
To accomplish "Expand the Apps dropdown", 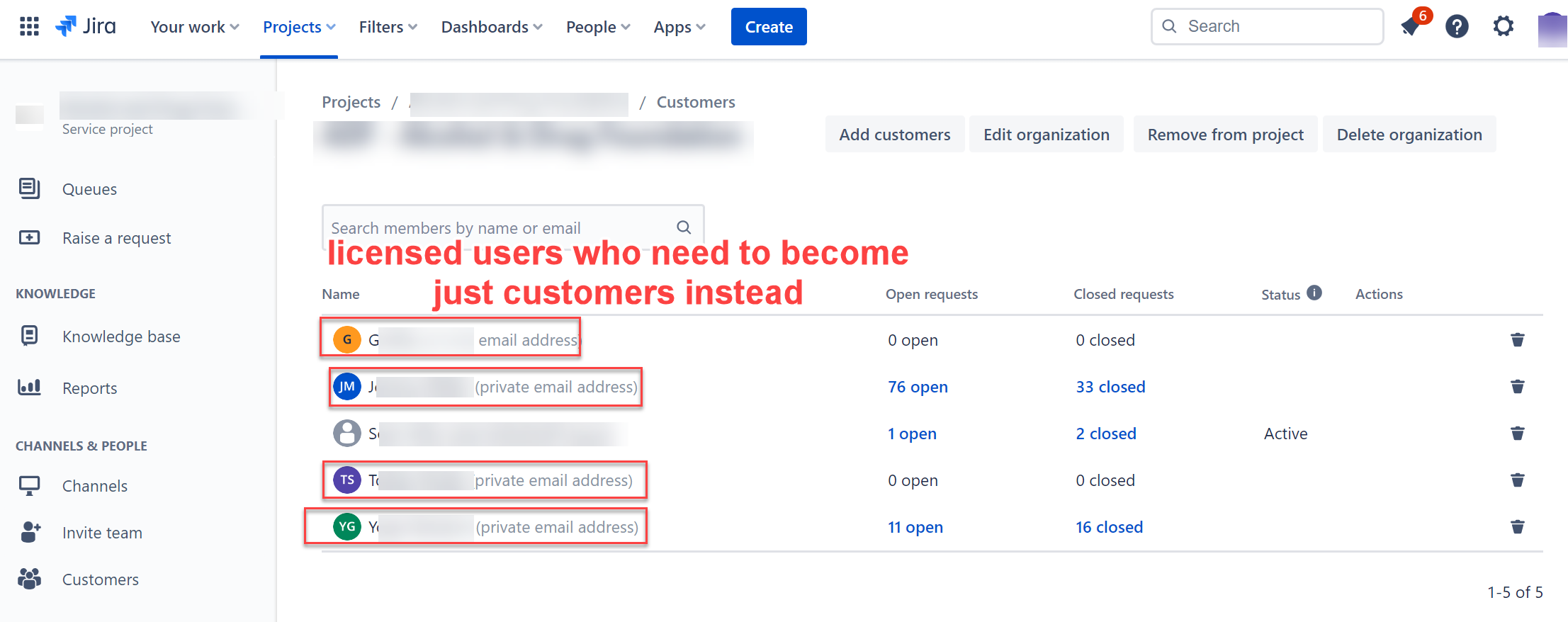I will tap(679, 27).
